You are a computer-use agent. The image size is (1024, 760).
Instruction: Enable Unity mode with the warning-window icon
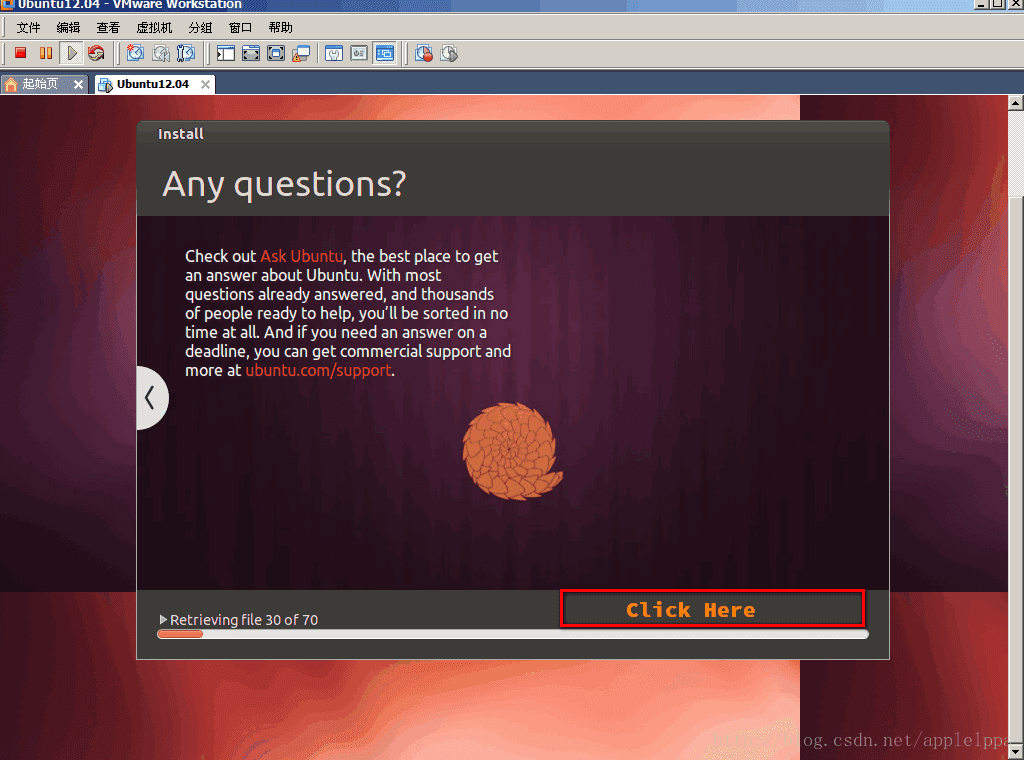tap(301, 53)
